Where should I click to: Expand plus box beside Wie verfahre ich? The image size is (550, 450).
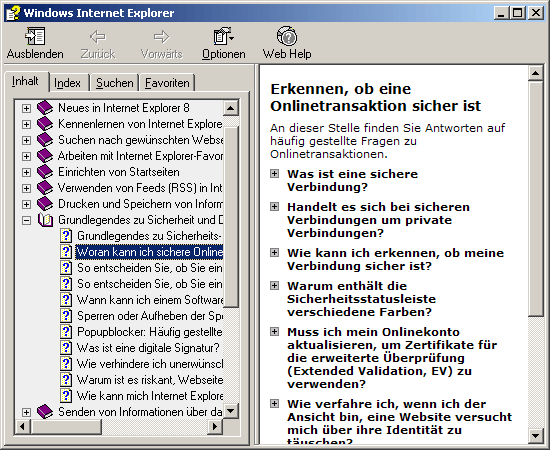274,404
